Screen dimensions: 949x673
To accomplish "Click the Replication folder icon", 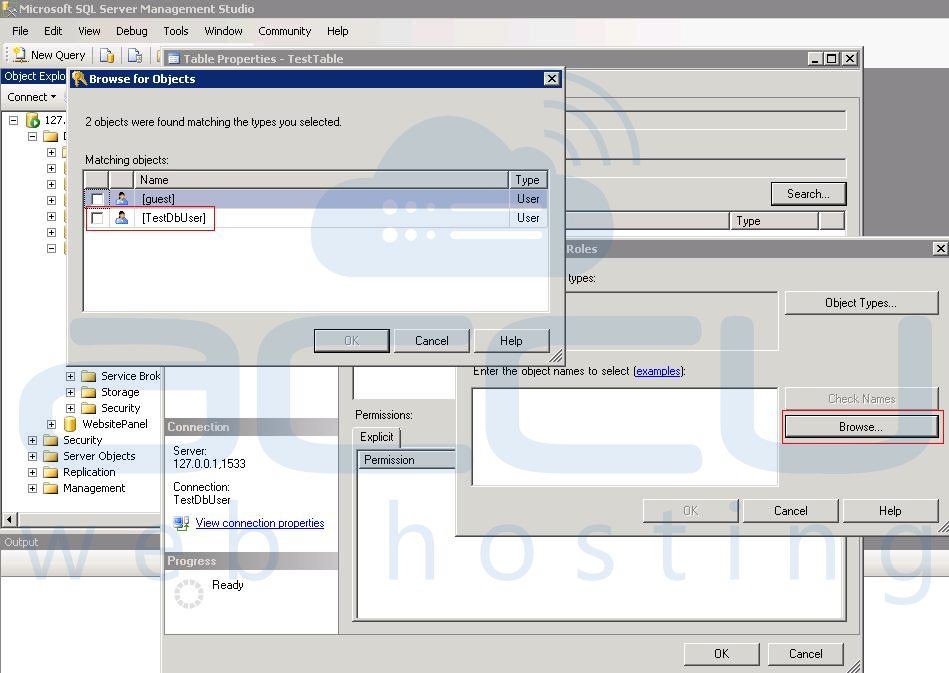I will click(x=51, y=472).
